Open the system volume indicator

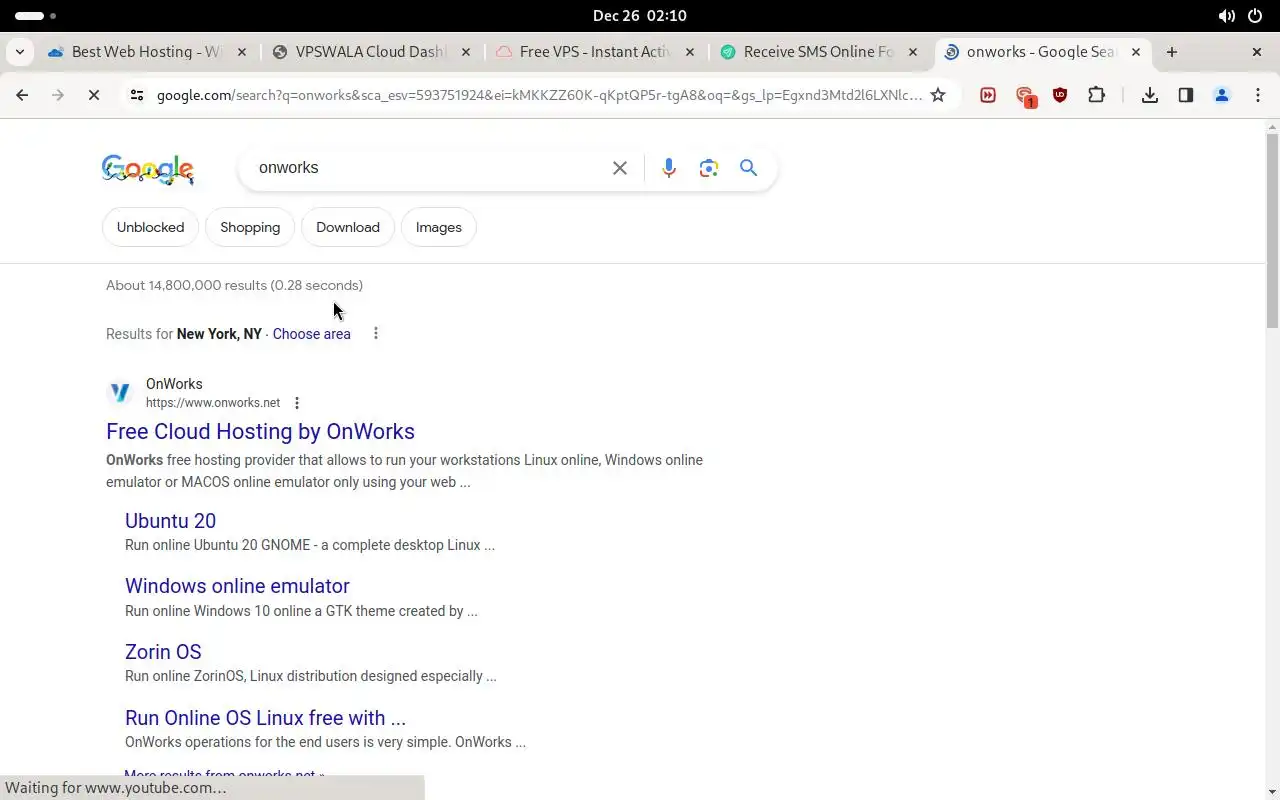(x=1226, y=16)
